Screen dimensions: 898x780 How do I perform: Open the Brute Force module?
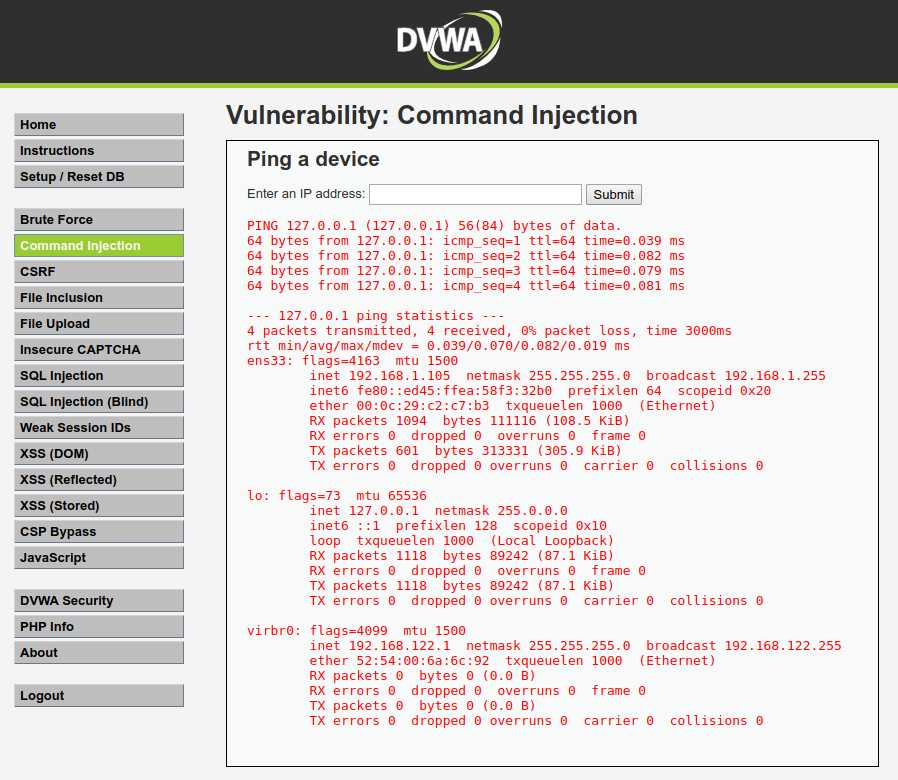point(99,219)
